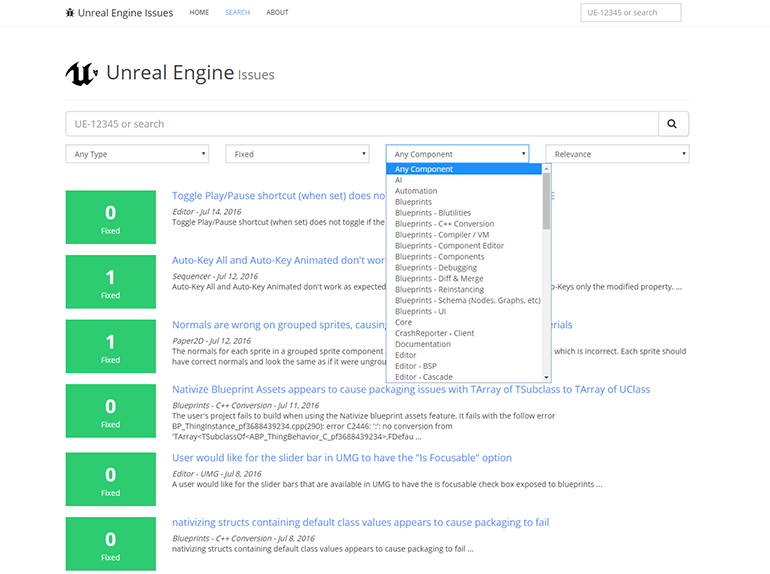770x574 pixels.
Task: Choose Blueprints - Diff & Merge option
Action: [464, 278]
